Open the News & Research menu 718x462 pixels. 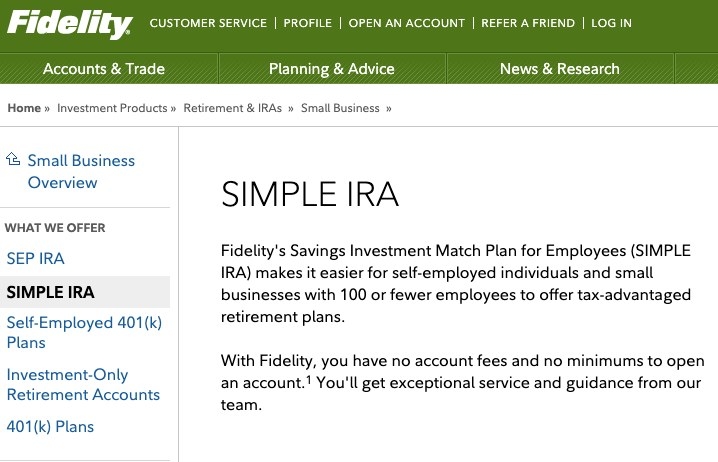coord(560,69)
